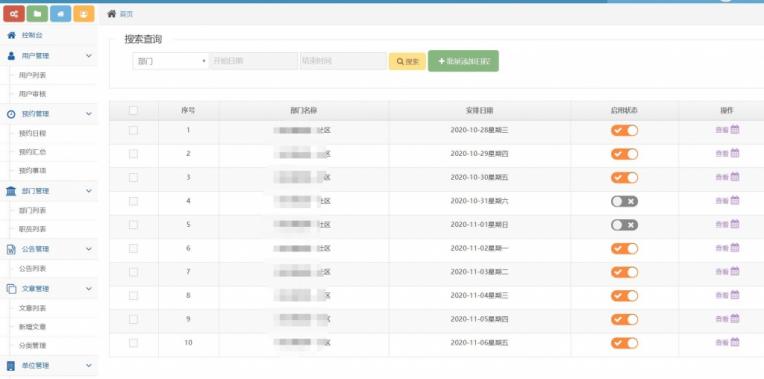The width and height of the screenshot is (764, 379).
Task: Open calendar icon for 2020-11-02 row
Action: point(735,247)
